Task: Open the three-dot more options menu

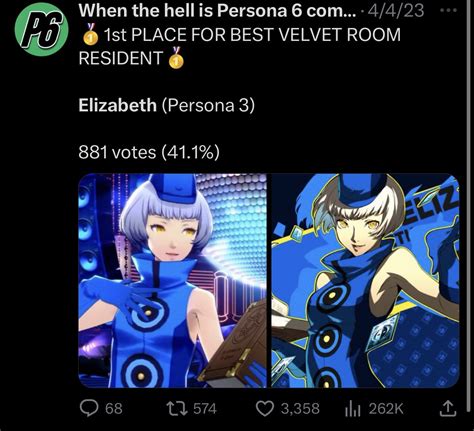Action: click(x=448, y=10)
